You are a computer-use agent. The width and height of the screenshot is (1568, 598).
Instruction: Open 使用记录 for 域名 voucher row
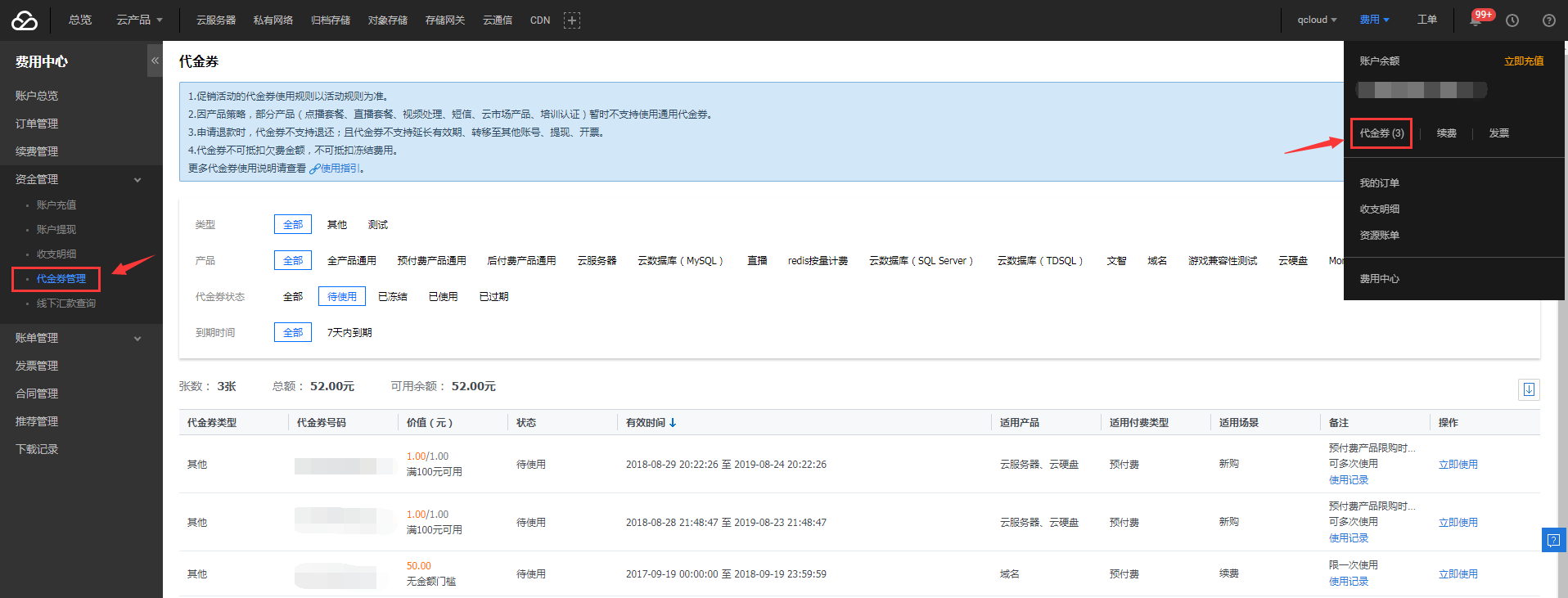point(1349,582)
